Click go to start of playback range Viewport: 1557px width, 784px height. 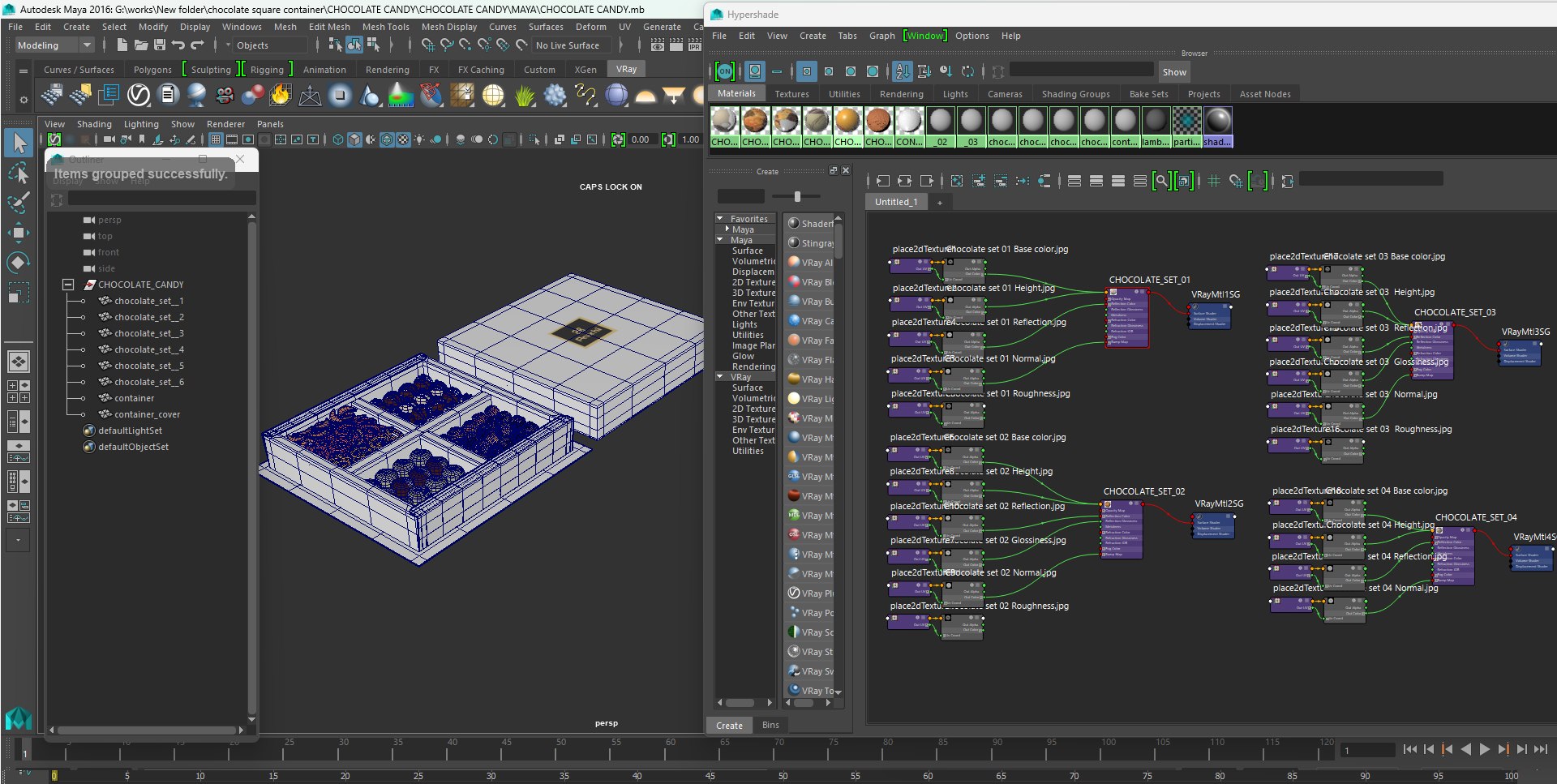(x=1409, y=750)
